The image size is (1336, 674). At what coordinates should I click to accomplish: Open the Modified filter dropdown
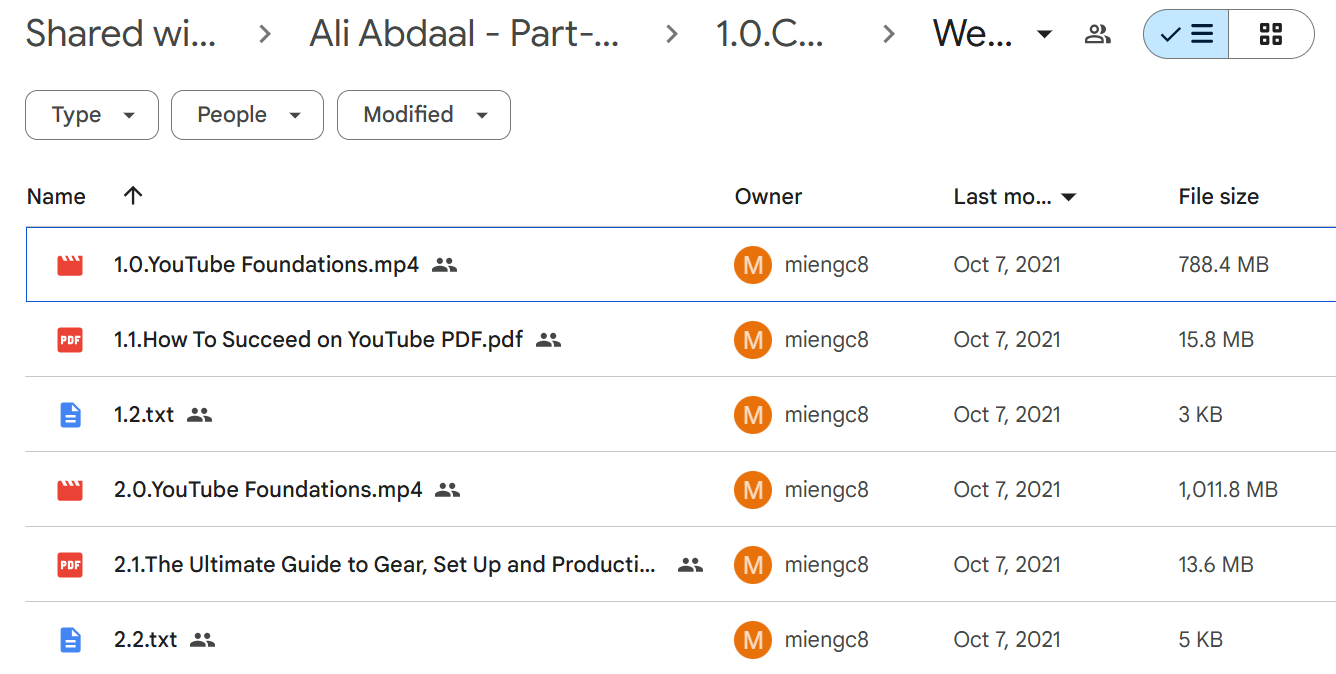(424, 115)
